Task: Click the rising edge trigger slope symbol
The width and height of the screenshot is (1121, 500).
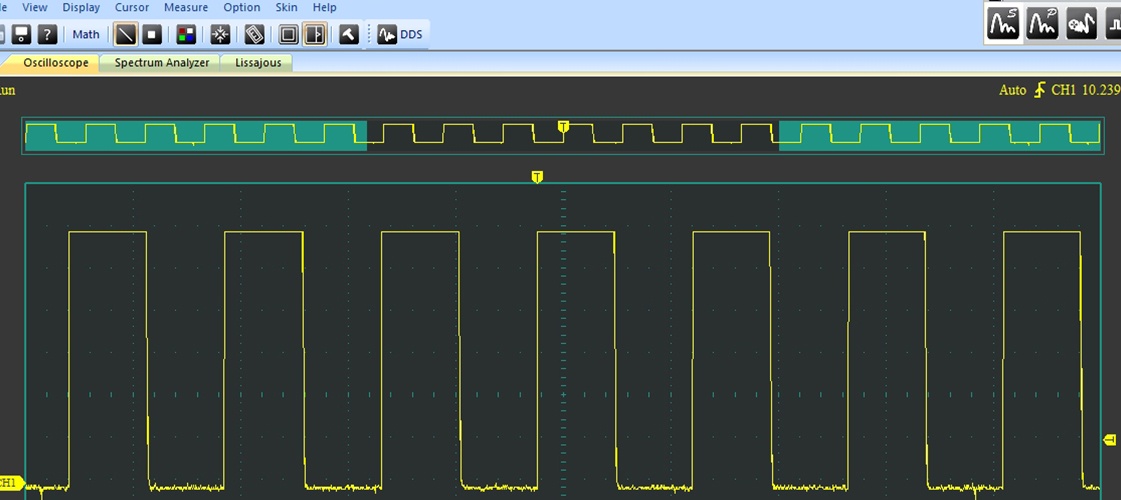Action: pyautogui.click(x=1039, y=90)
